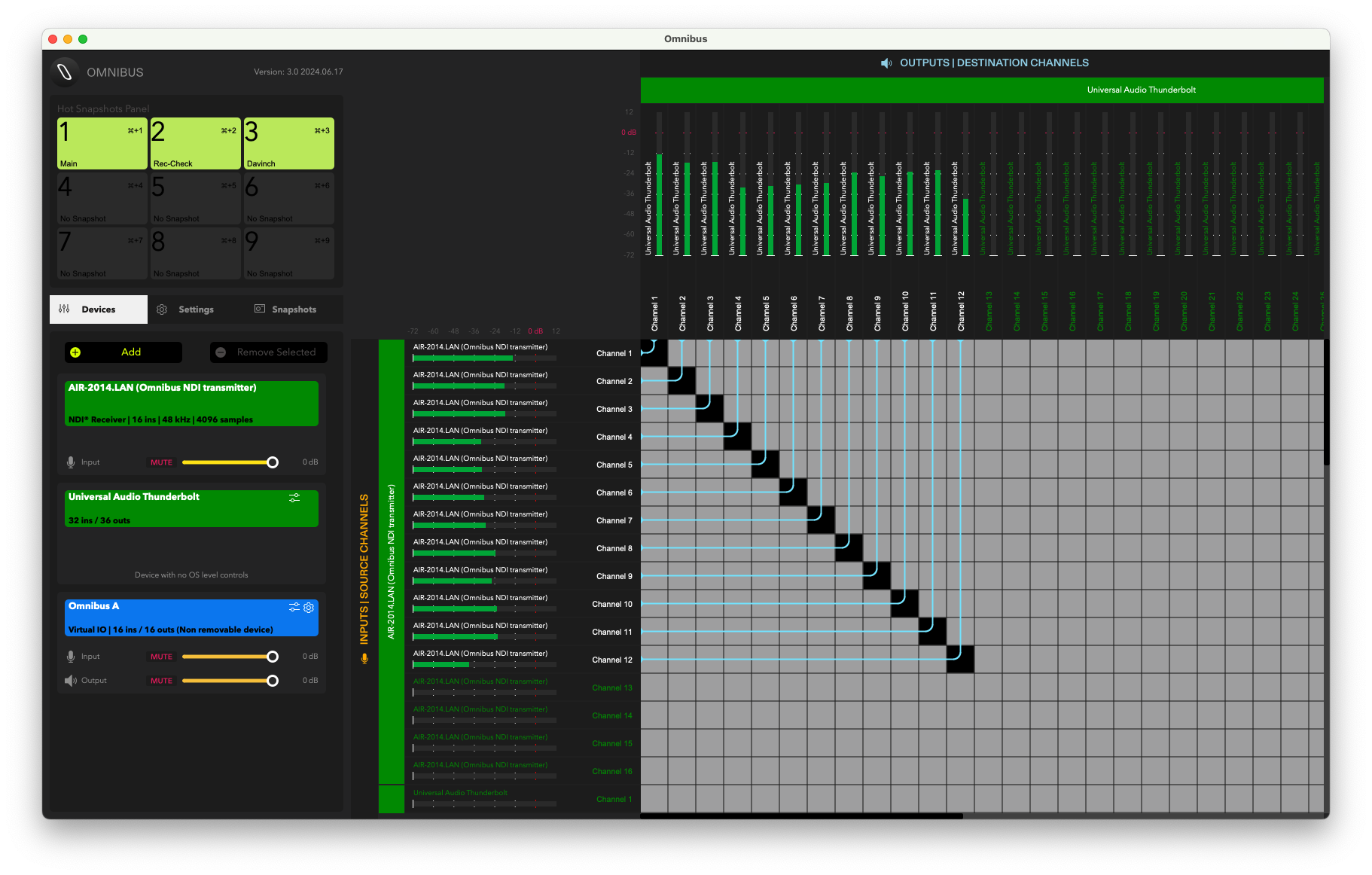Image resolution: width=1372 pixels, height=875 pixels.
Task: Toggle route from source Channel 4 to output Channel 4
Action: coord(738,437)
